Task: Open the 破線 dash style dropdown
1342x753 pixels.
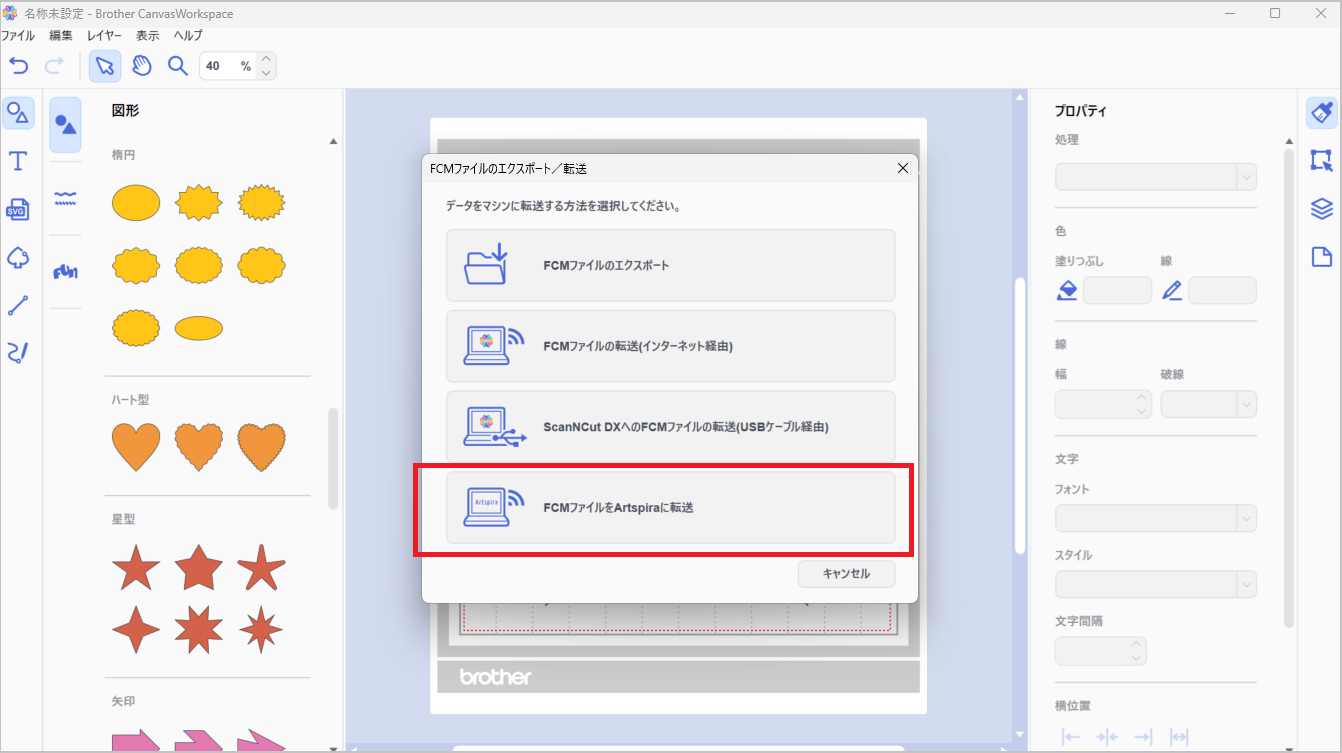Action: [1208, 404]
